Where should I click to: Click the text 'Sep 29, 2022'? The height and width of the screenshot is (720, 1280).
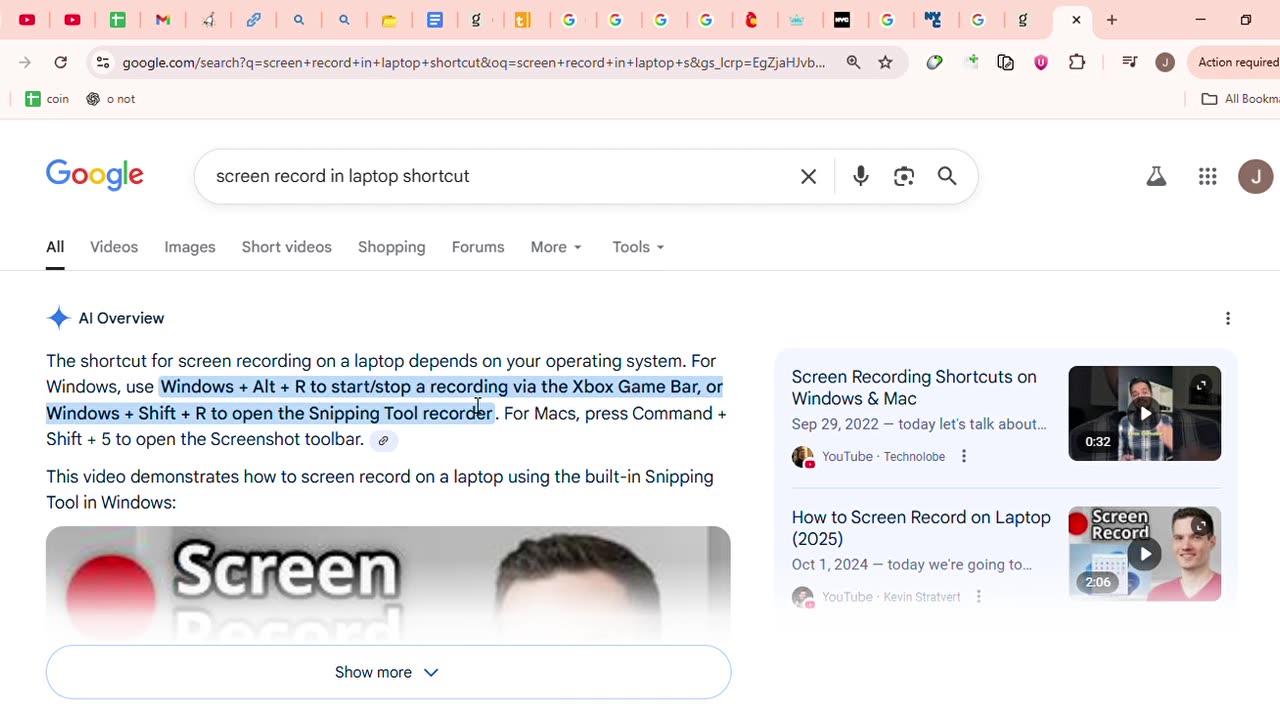click(x=834, y=424)
